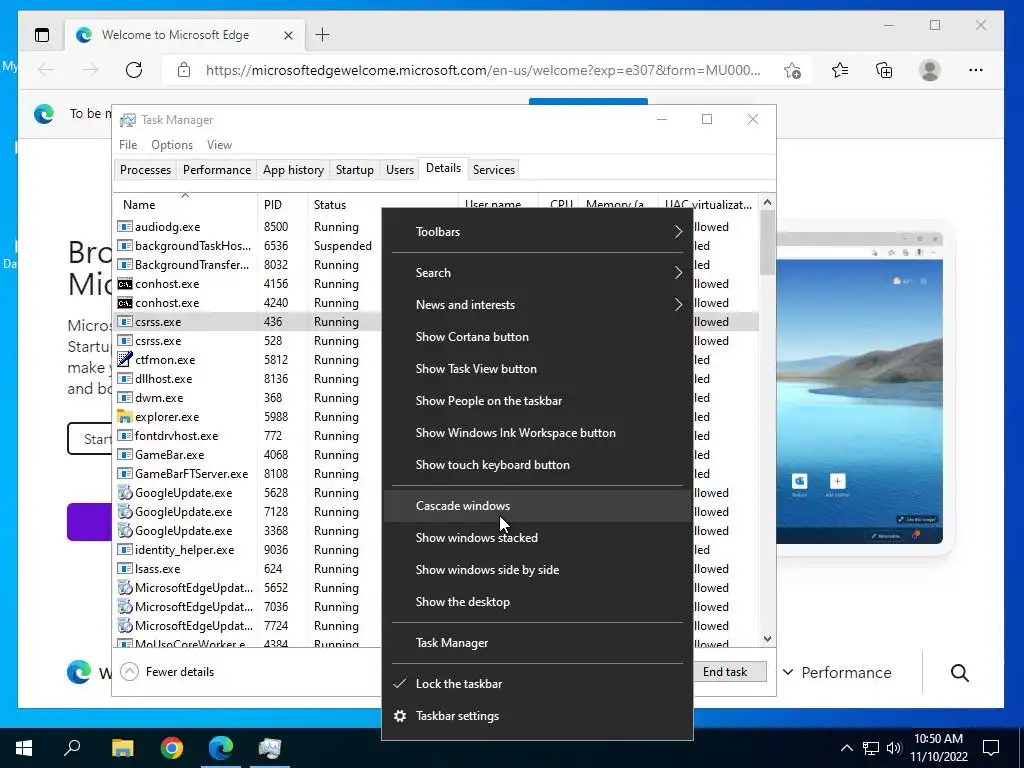Open Google Chrome from taskbar
Image resolution: width=1024 pixels, height=768 pixels.
coord(172,748)
